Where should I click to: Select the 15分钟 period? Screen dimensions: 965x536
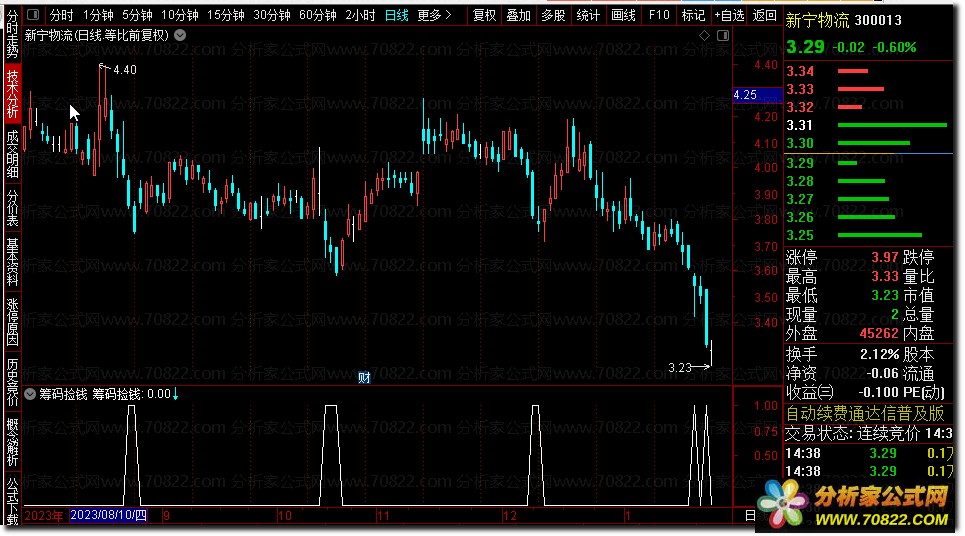coord(225,15)
